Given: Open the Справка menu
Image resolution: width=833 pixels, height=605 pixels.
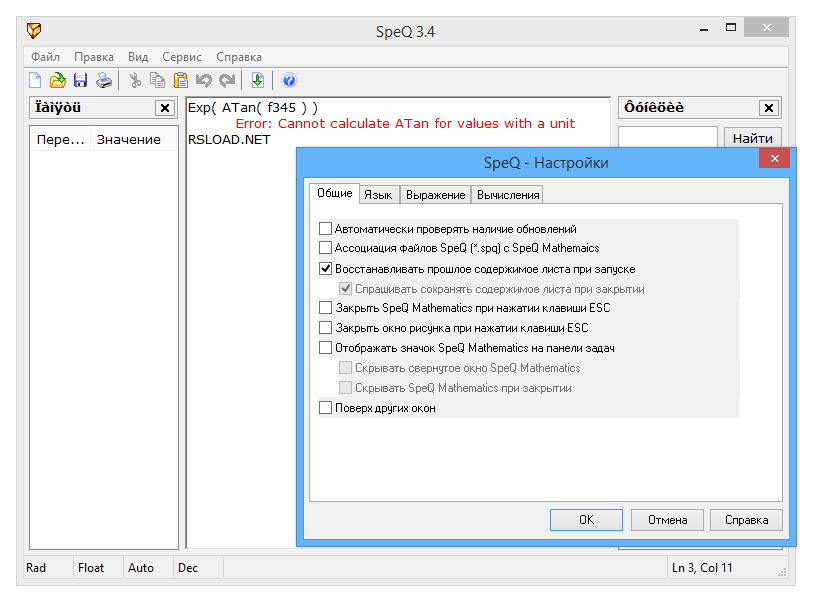Looking at the screenshot, I should [239, 57].
